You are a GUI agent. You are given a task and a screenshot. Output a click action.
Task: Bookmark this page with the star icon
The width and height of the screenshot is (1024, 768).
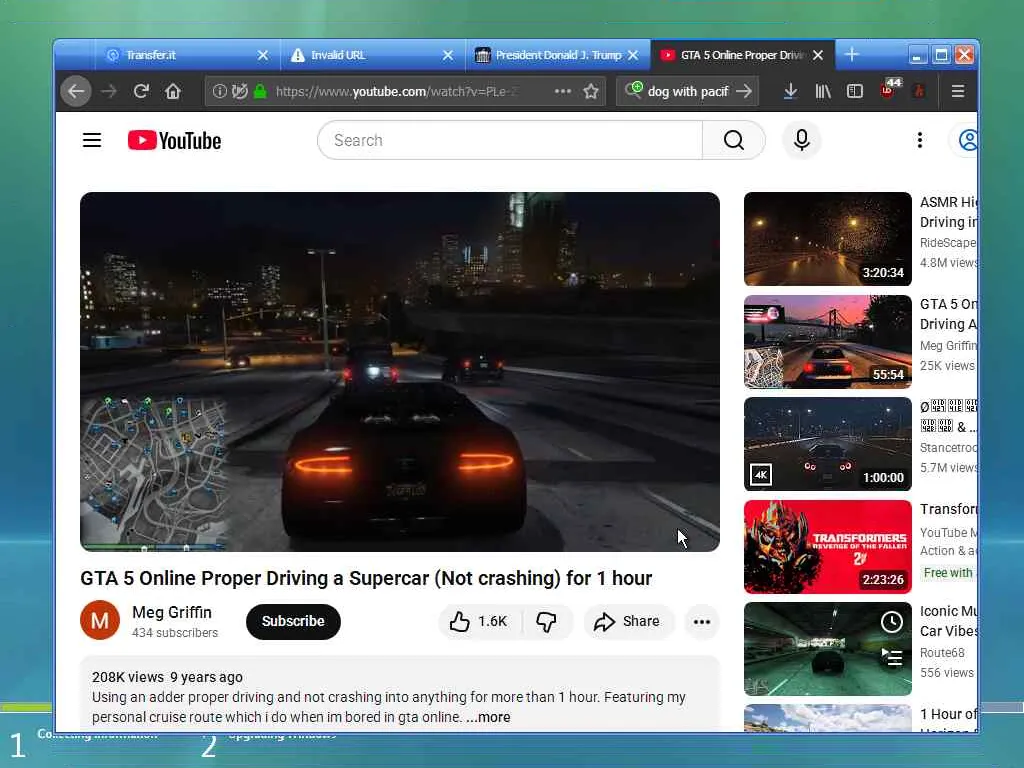[x=591, y=91]
